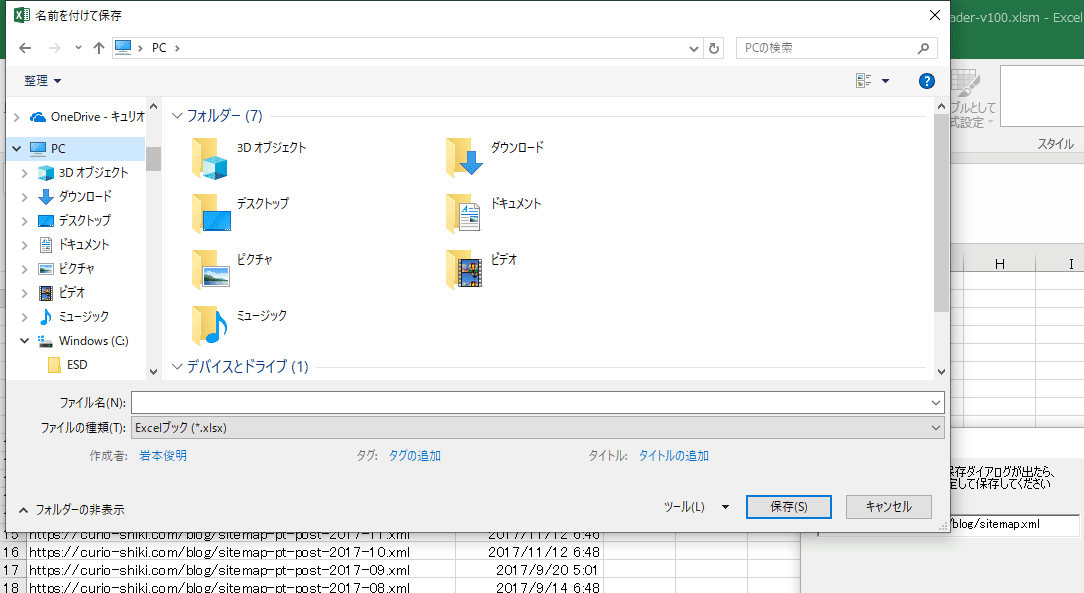Expand OneDrive tree node
This screenshot has width=1084, height=593.
coord(17,117)
